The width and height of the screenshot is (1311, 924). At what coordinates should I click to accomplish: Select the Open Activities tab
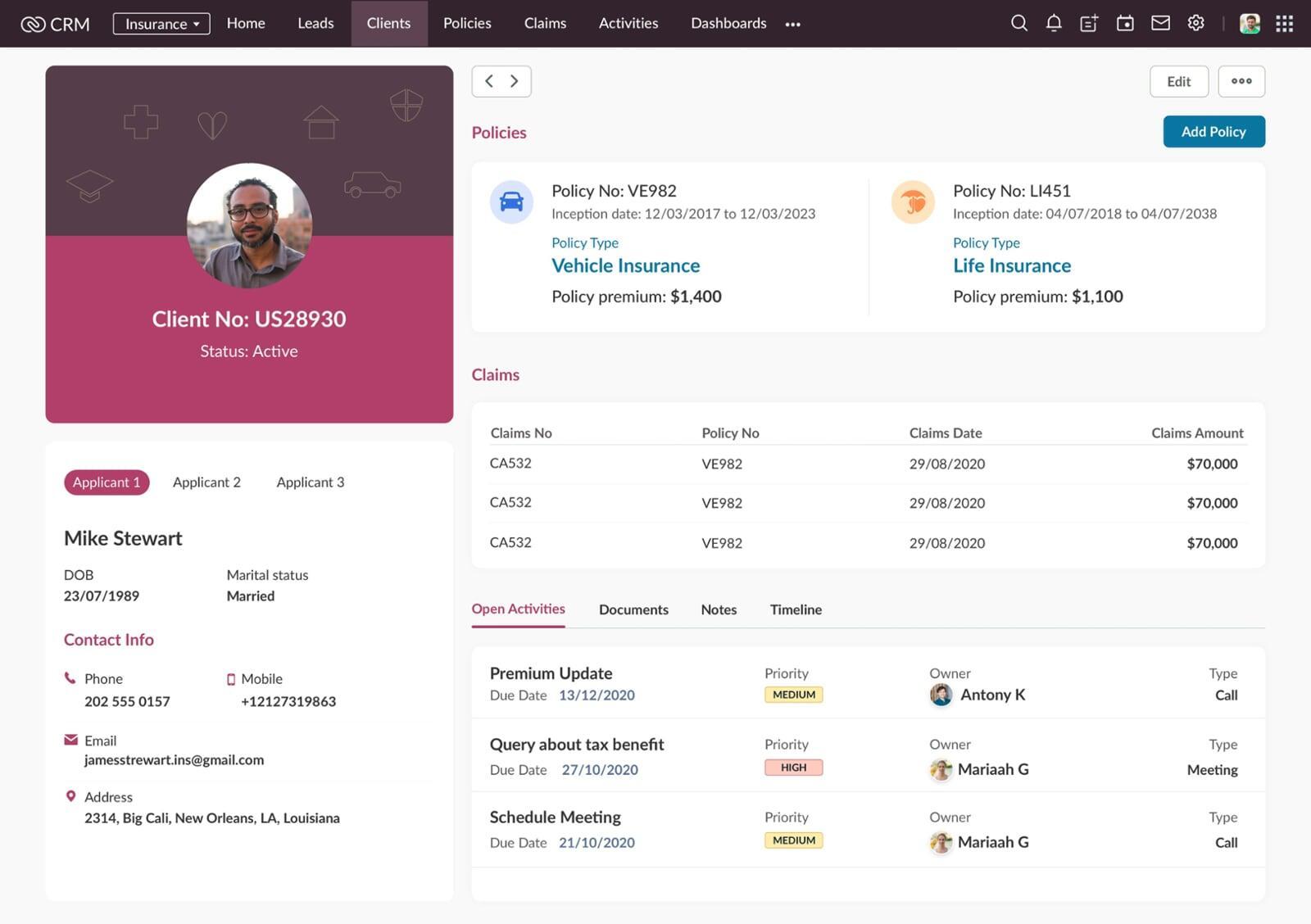pos(518,609)
